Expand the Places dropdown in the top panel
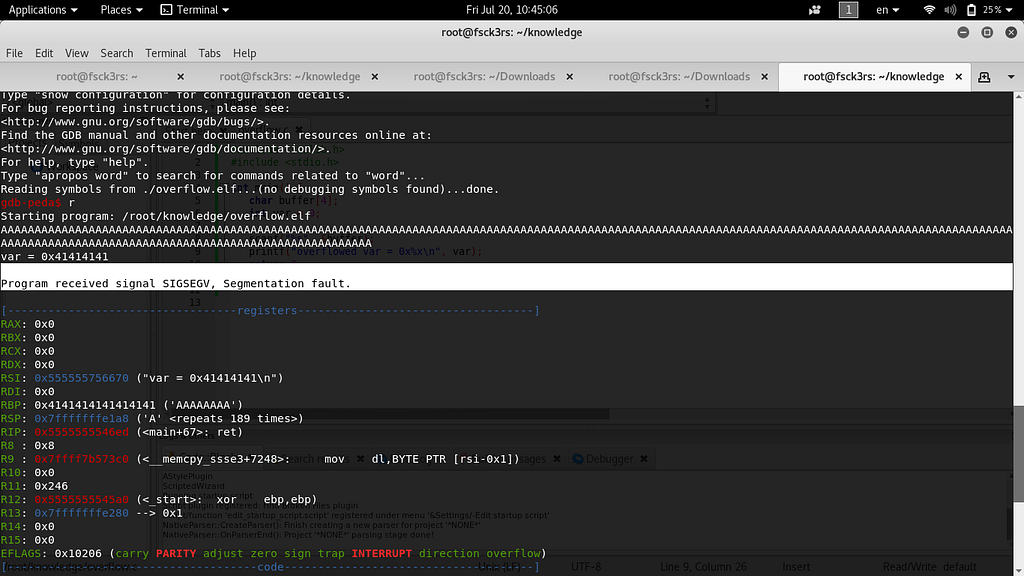Viewport: 1024px width, 576px height. 118,10
